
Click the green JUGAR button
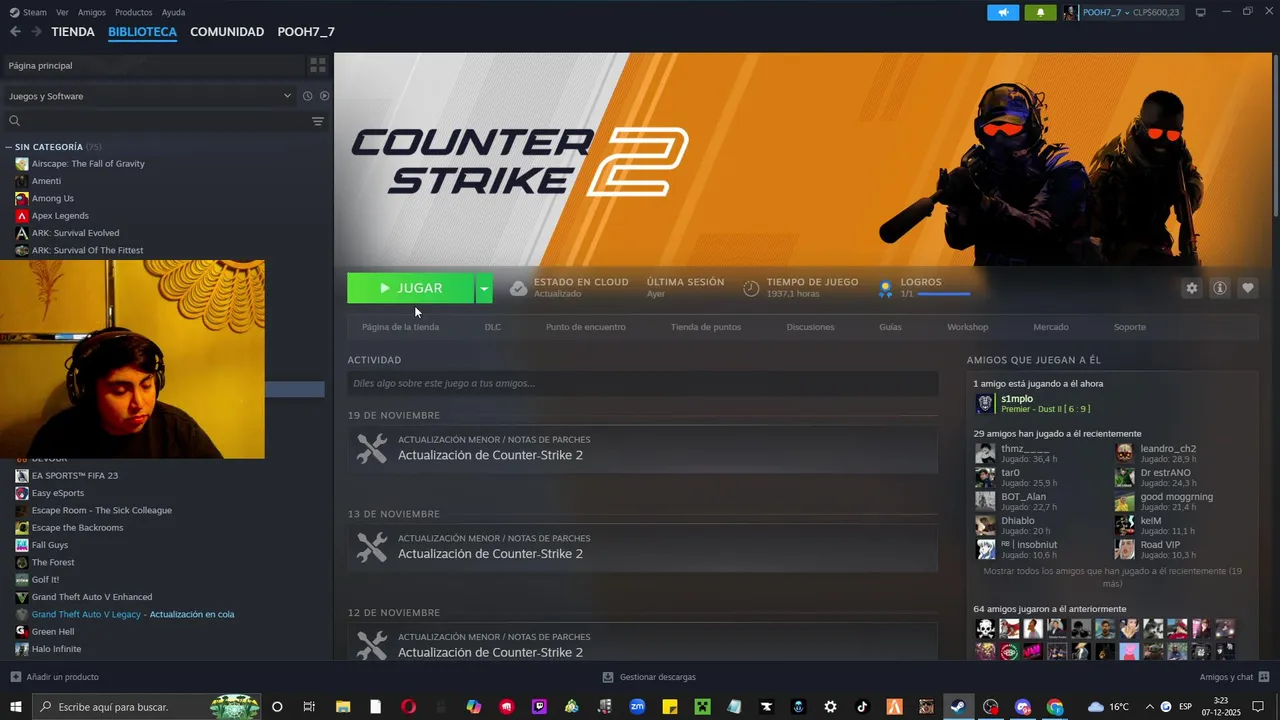pyautogui.click(x=411, y=288)
